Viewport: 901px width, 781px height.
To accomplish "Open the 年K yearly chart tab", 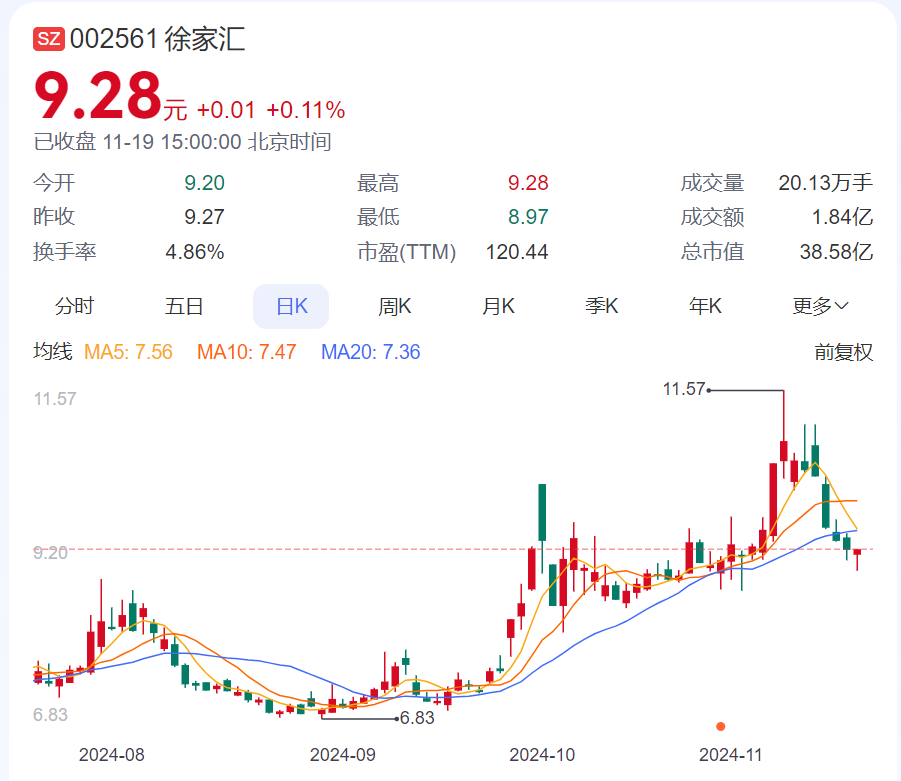I will pos(705,306).
